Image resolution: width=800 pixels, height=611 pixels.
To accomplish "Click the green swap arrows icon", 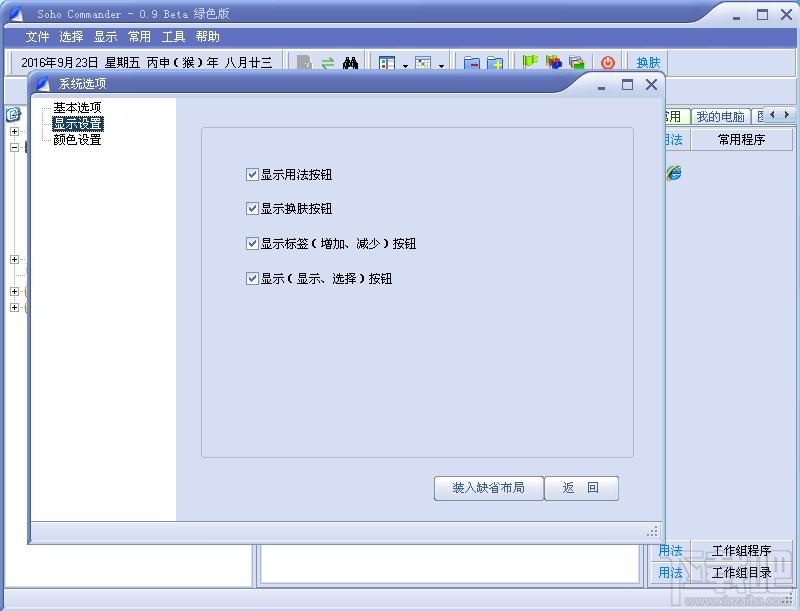I will (x=328, y=63).
